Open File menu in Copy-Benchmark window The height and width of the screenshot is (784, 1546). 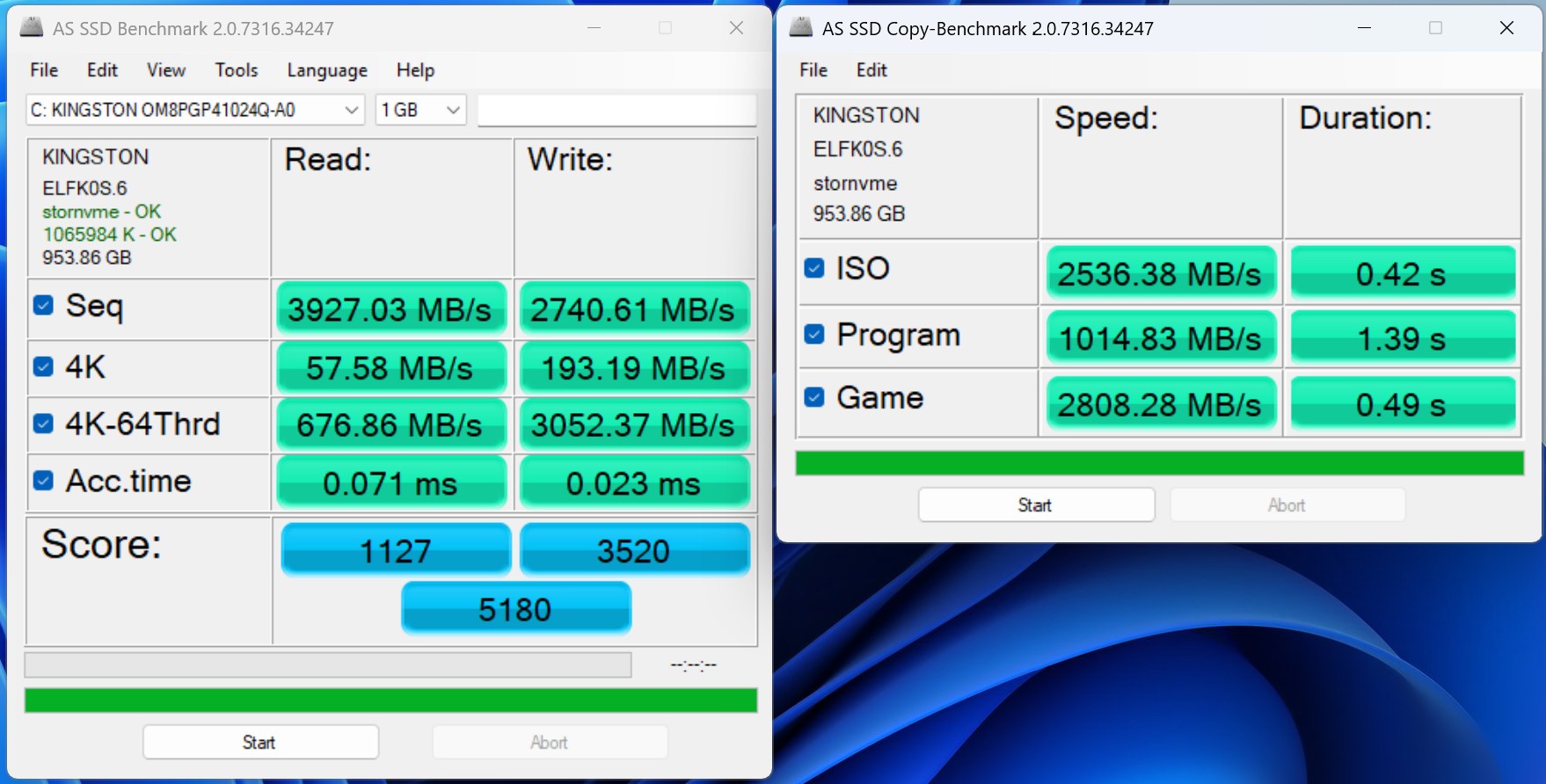click(813, 70)
